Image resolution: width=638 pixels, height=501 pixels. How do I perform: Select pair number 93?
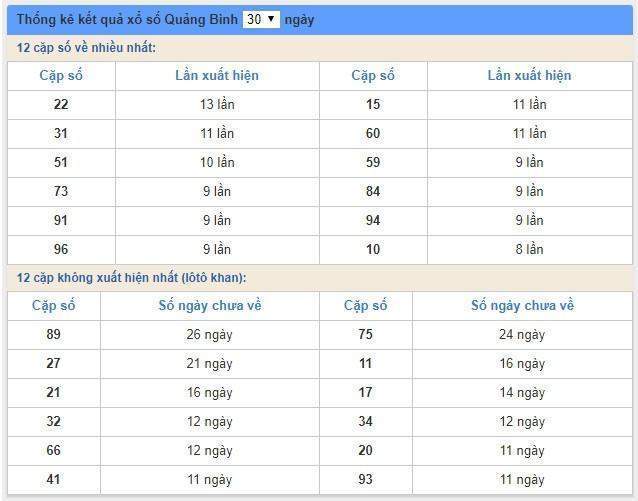[365, 479]
